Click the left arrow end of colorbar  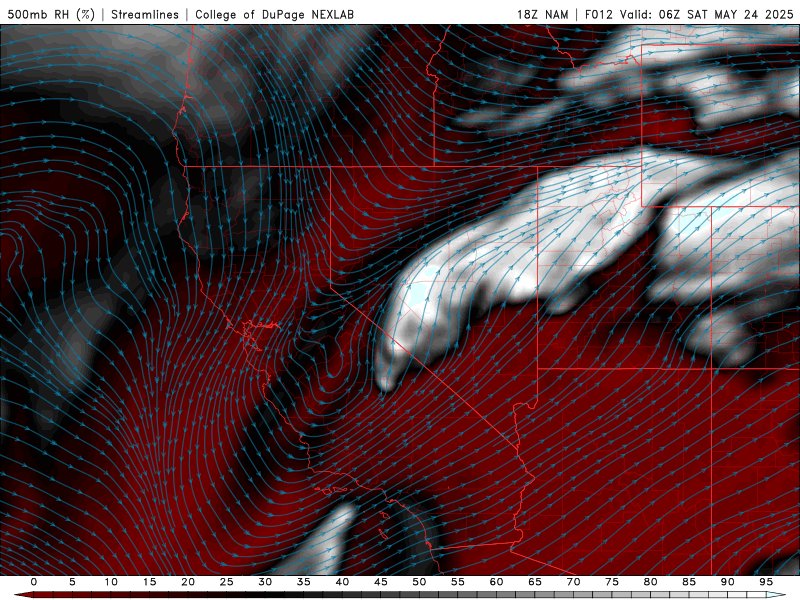pos(23,595)
